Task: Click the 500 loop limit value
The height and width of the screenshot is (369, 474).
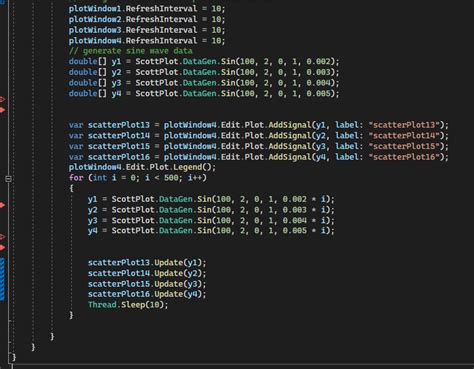Action: point(171,178)
